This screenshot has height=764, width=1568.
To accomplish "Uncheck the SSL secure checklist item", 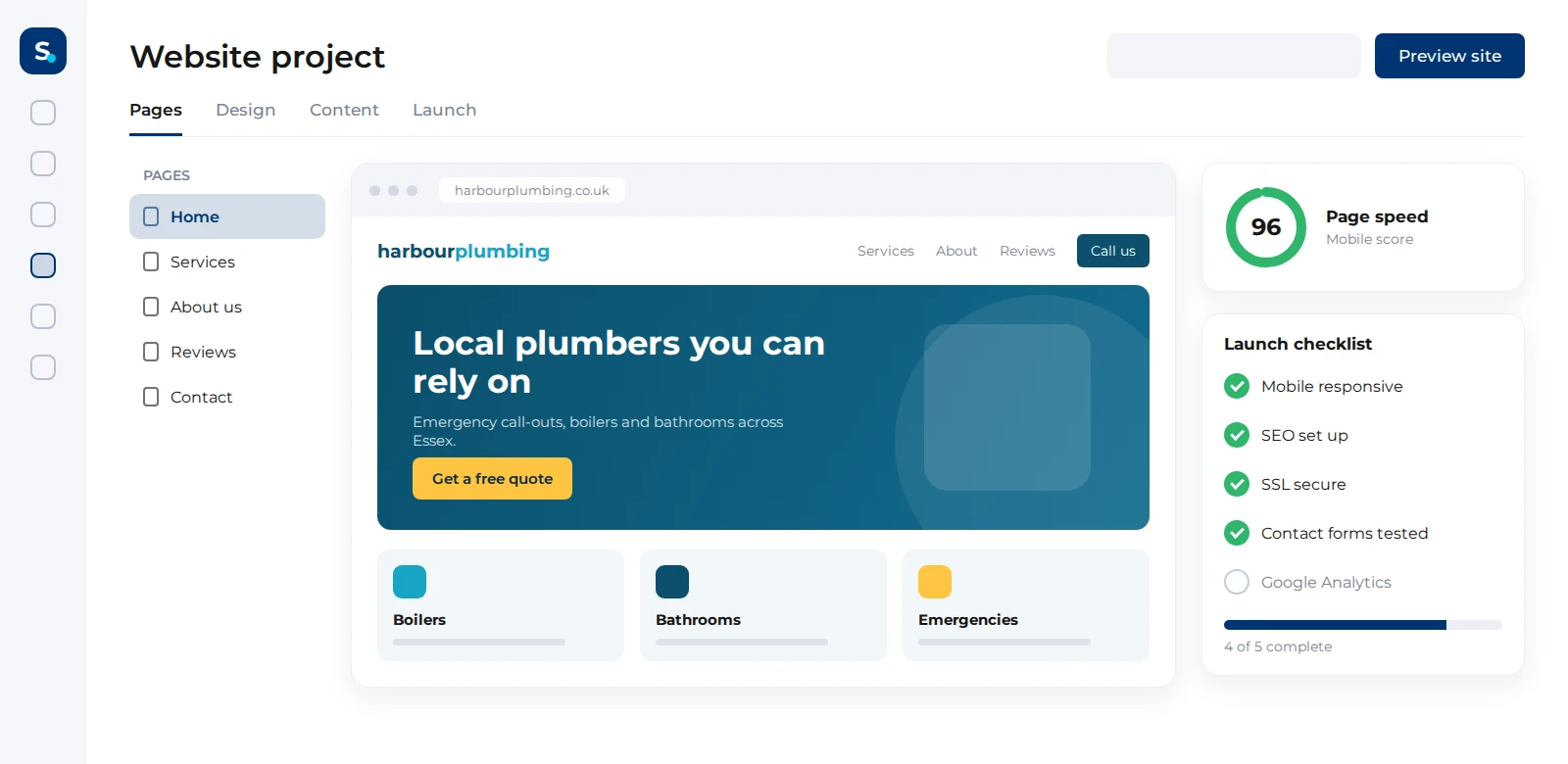I will tap(1237, 484).
